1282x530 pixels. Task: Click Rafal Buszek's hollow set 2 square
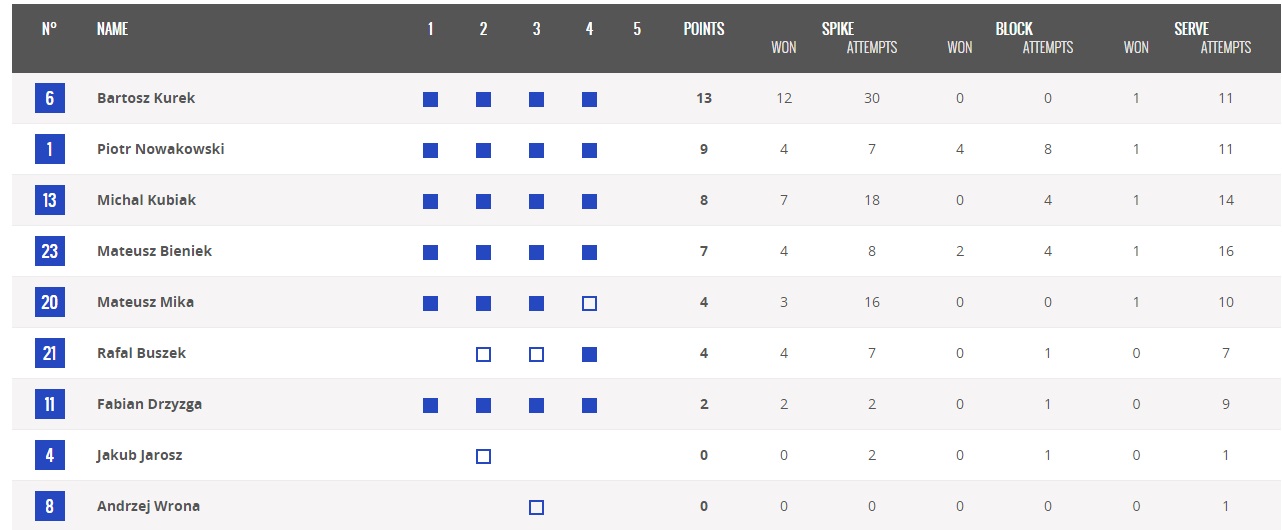coord(483,354)
